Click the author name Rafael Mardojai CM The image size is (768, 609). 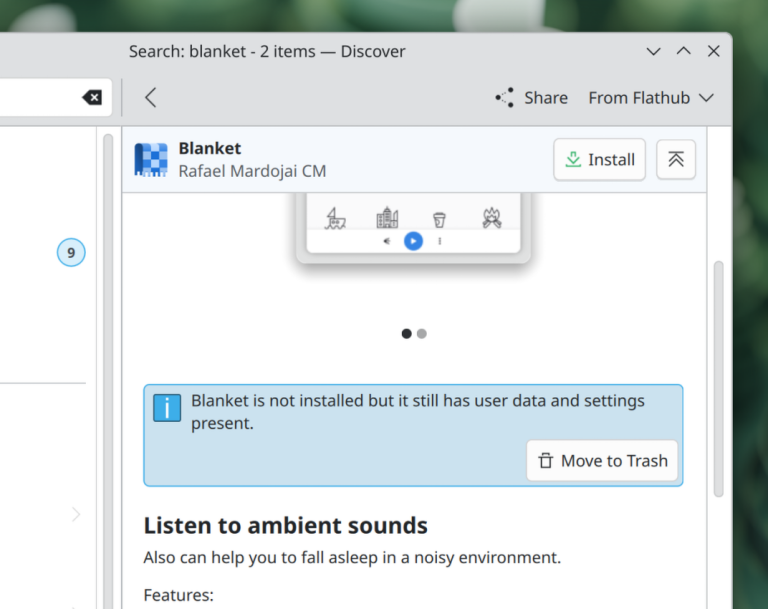[x=252, y=171]
